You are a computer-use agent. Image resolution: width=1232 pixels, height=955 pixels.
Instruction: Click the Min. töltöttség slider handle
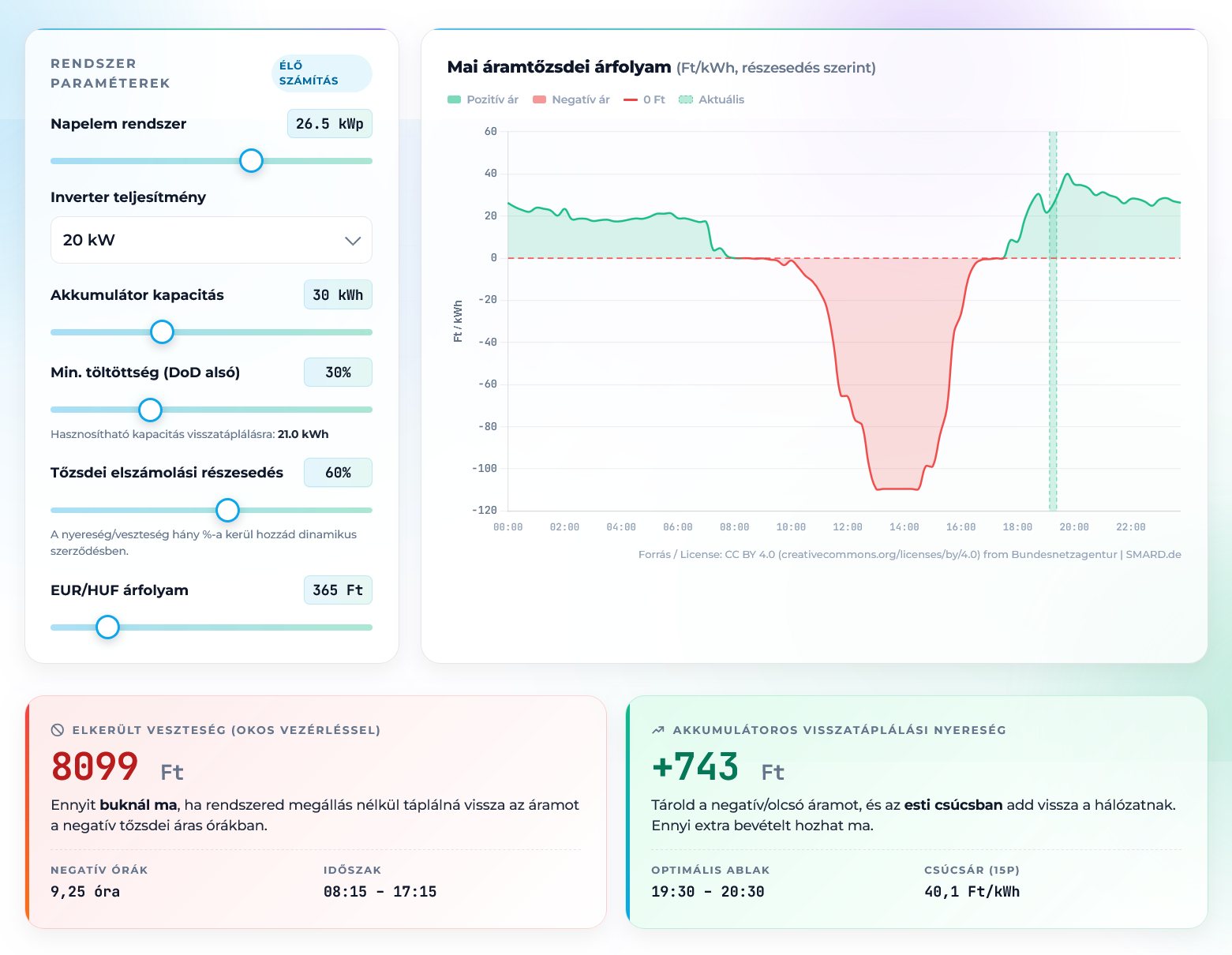150,410
